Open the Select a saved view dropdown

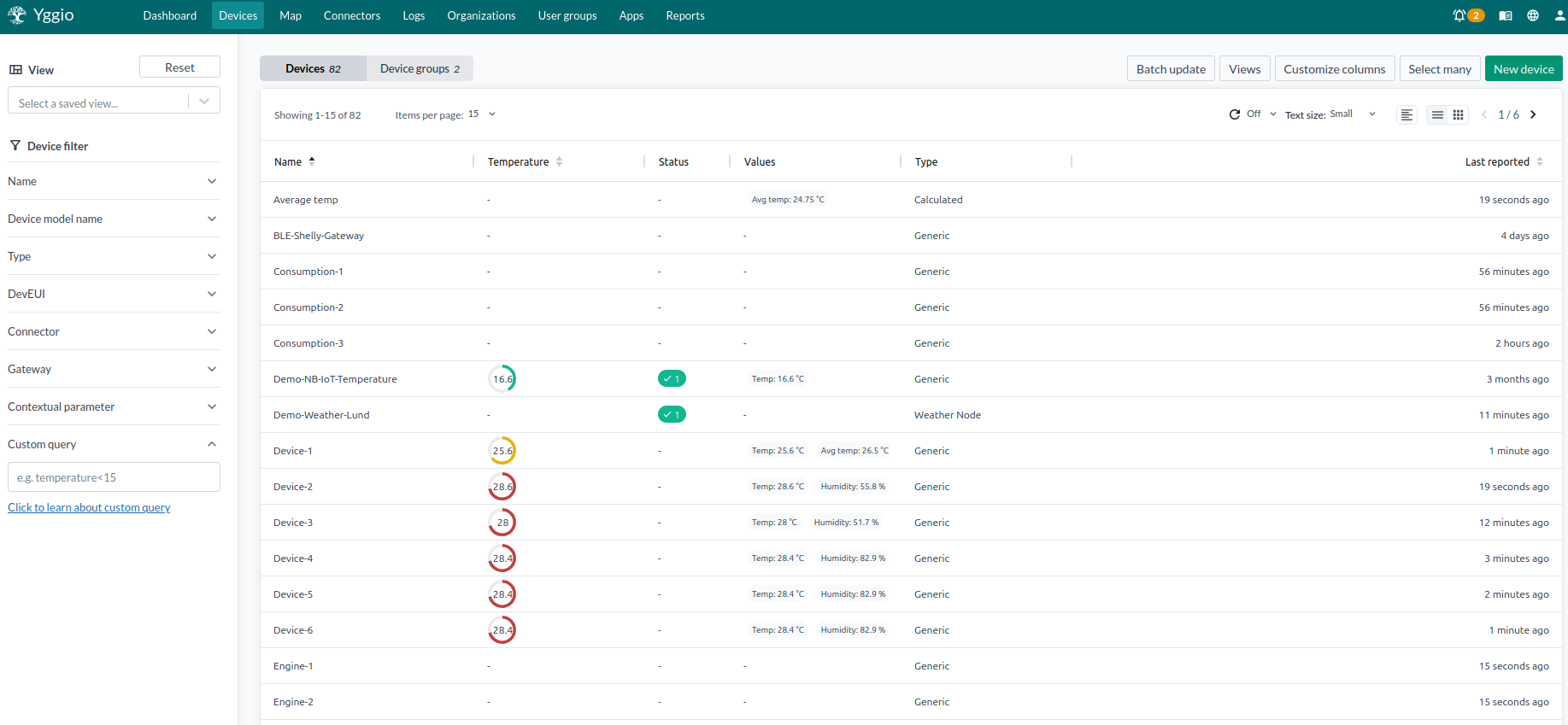coord(114,101)
